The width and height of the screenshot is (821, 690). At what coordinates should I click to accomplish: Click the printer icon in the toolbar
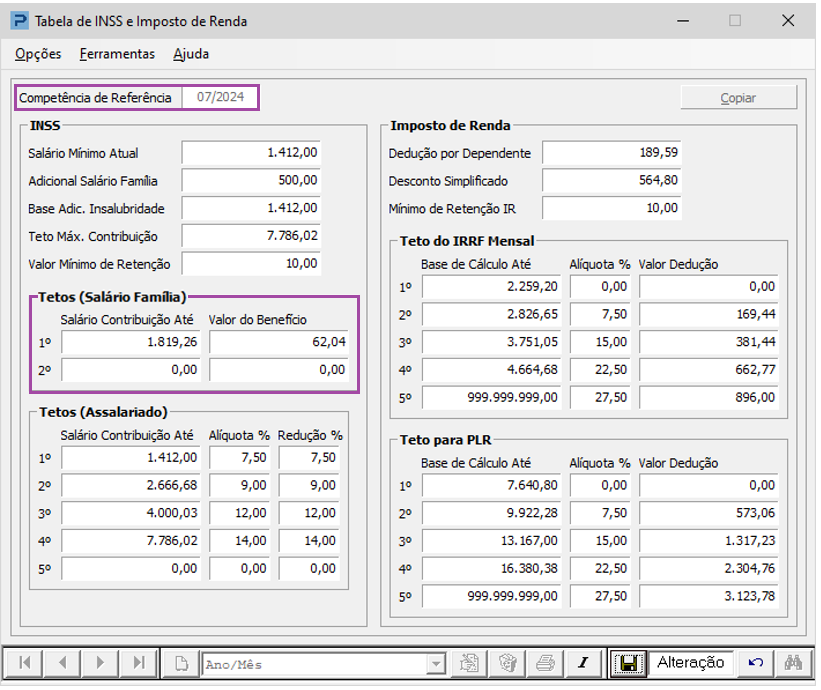tap(545, 663)
